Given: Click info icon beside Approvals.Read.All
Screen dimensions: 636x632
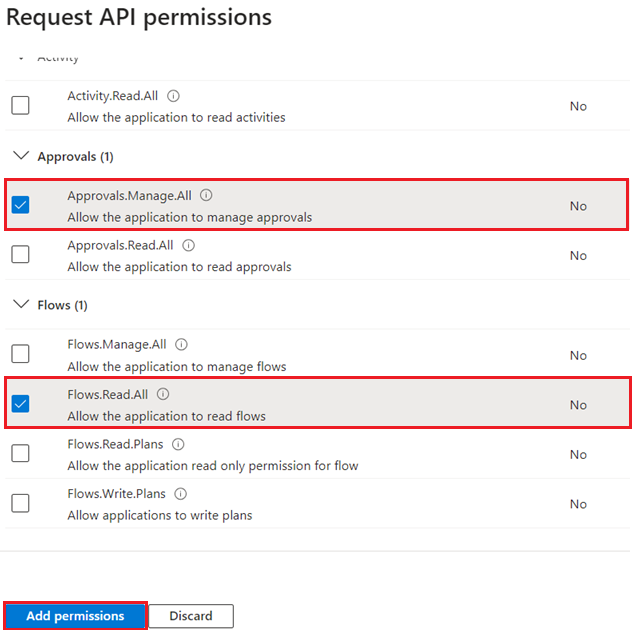Looking at the screenshot, I should (189, 245).
